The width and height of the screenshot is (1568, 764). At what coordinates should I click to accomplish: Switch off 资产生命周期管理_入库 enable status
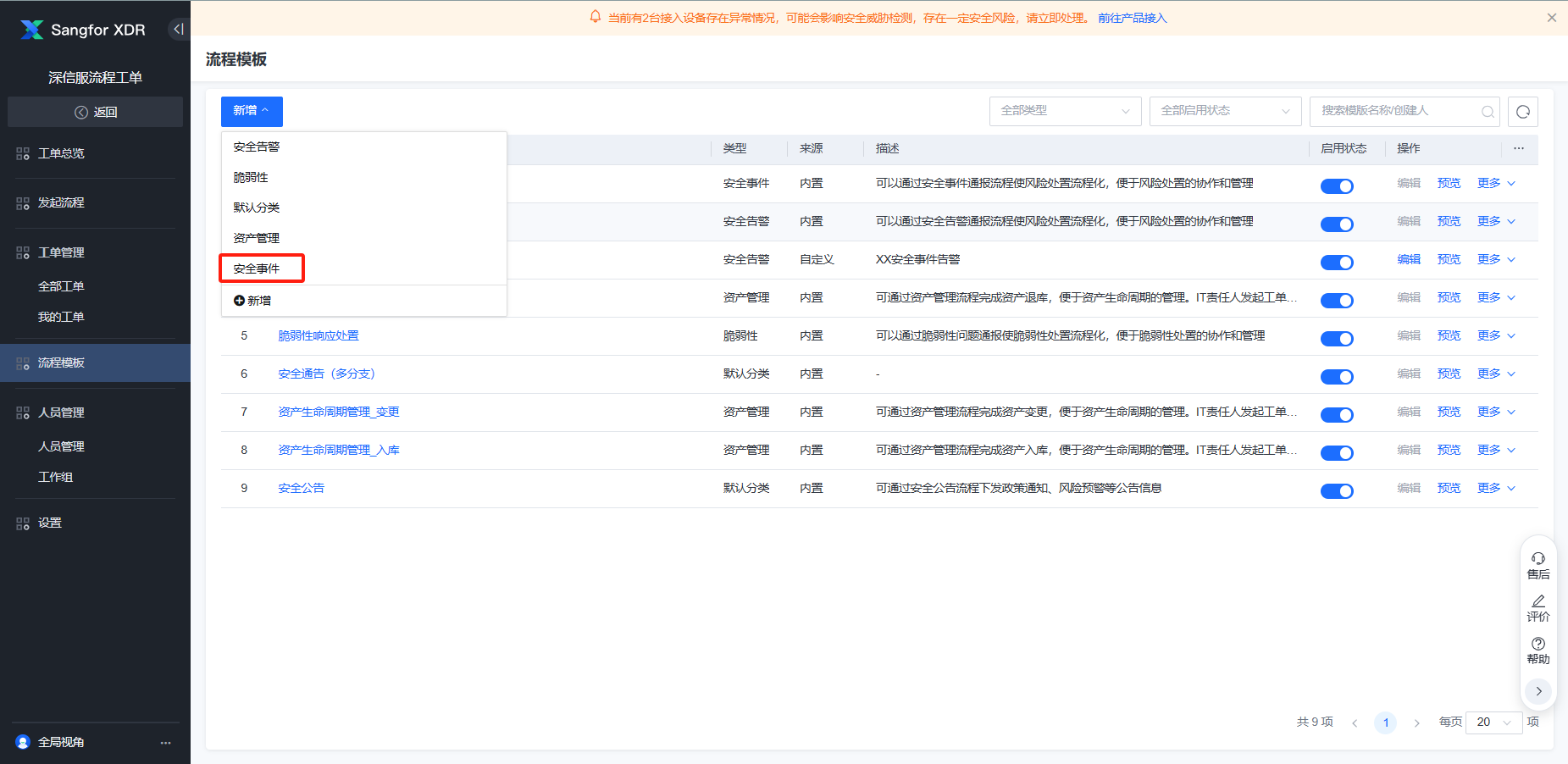[1336, 453]
